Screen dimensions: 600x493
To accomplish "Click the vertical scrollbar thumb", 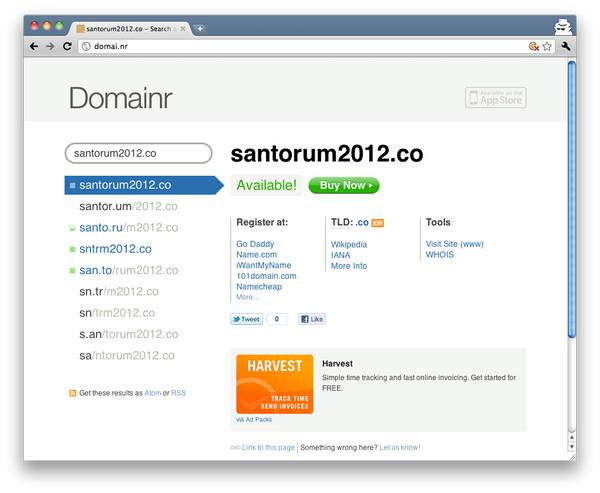I will coord(572,200).
